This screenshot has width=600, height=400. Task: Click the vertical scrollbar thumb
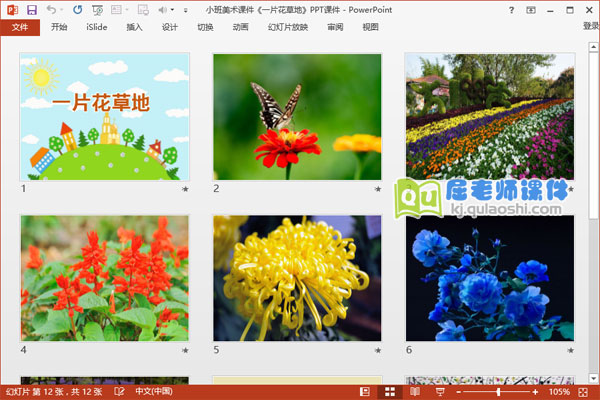(593, 136)
